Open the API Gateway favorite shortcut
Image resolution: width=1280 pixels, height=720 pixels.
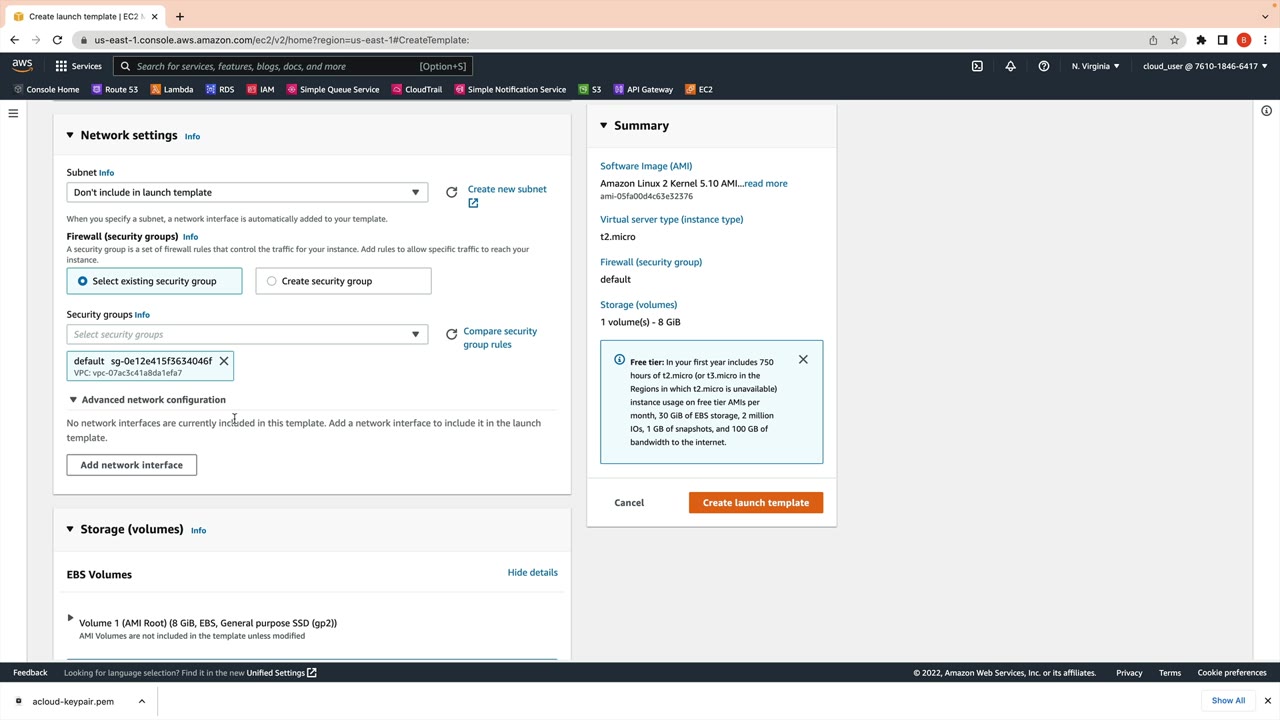click(x=643, y=89)
